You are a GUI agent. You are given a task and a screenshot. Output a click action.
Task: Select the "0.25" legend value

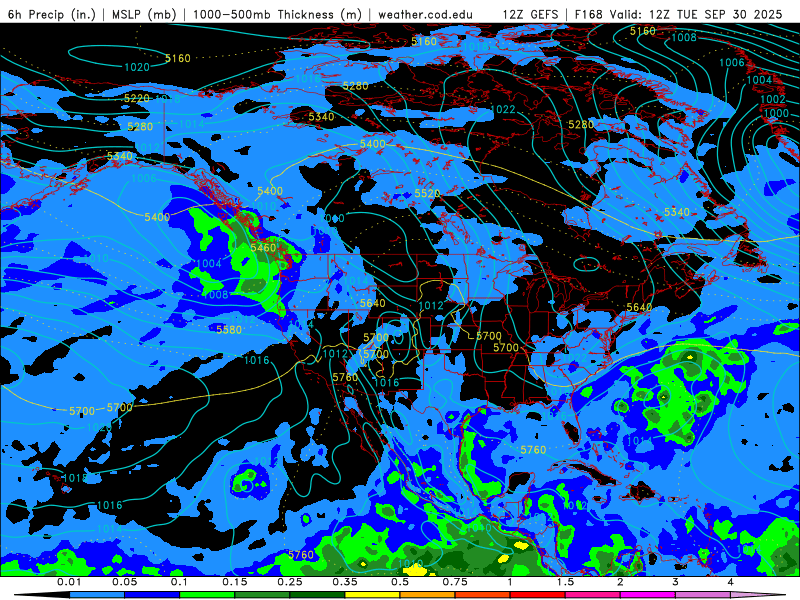[290, 582]
